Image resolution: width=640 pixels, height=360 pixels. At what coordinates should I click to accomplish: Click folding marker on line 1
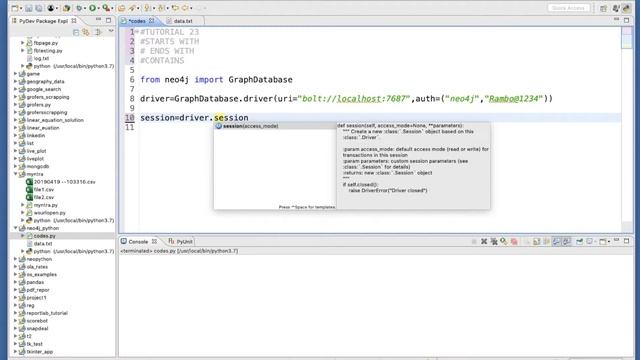point(137,32)
